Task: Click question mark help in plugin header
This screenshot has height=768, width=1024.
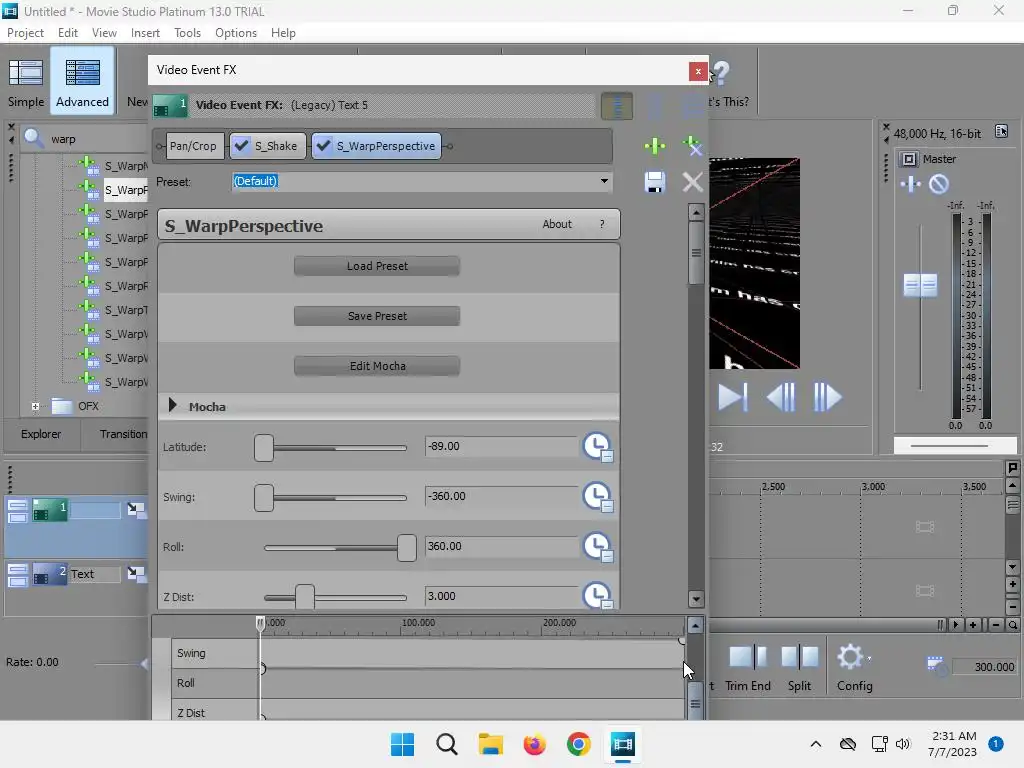Action: click(x=602, y=224)
